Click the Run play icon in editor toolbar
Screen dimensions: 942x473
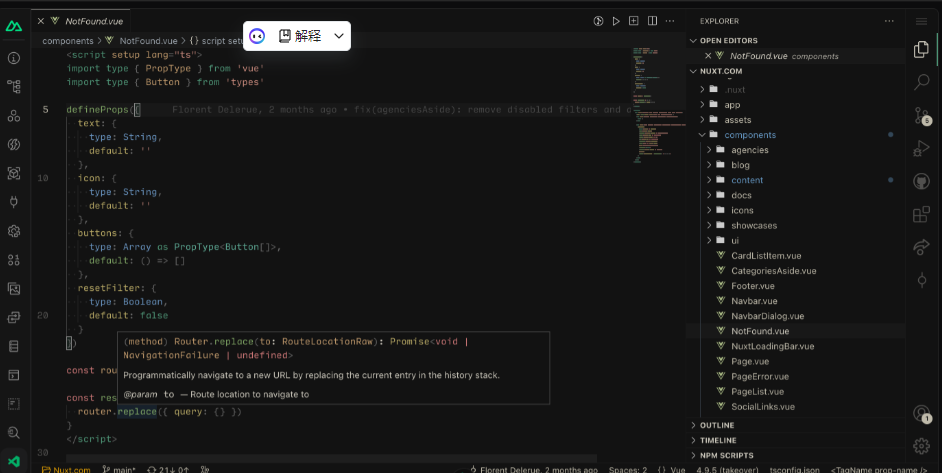[x=616, y=21]
